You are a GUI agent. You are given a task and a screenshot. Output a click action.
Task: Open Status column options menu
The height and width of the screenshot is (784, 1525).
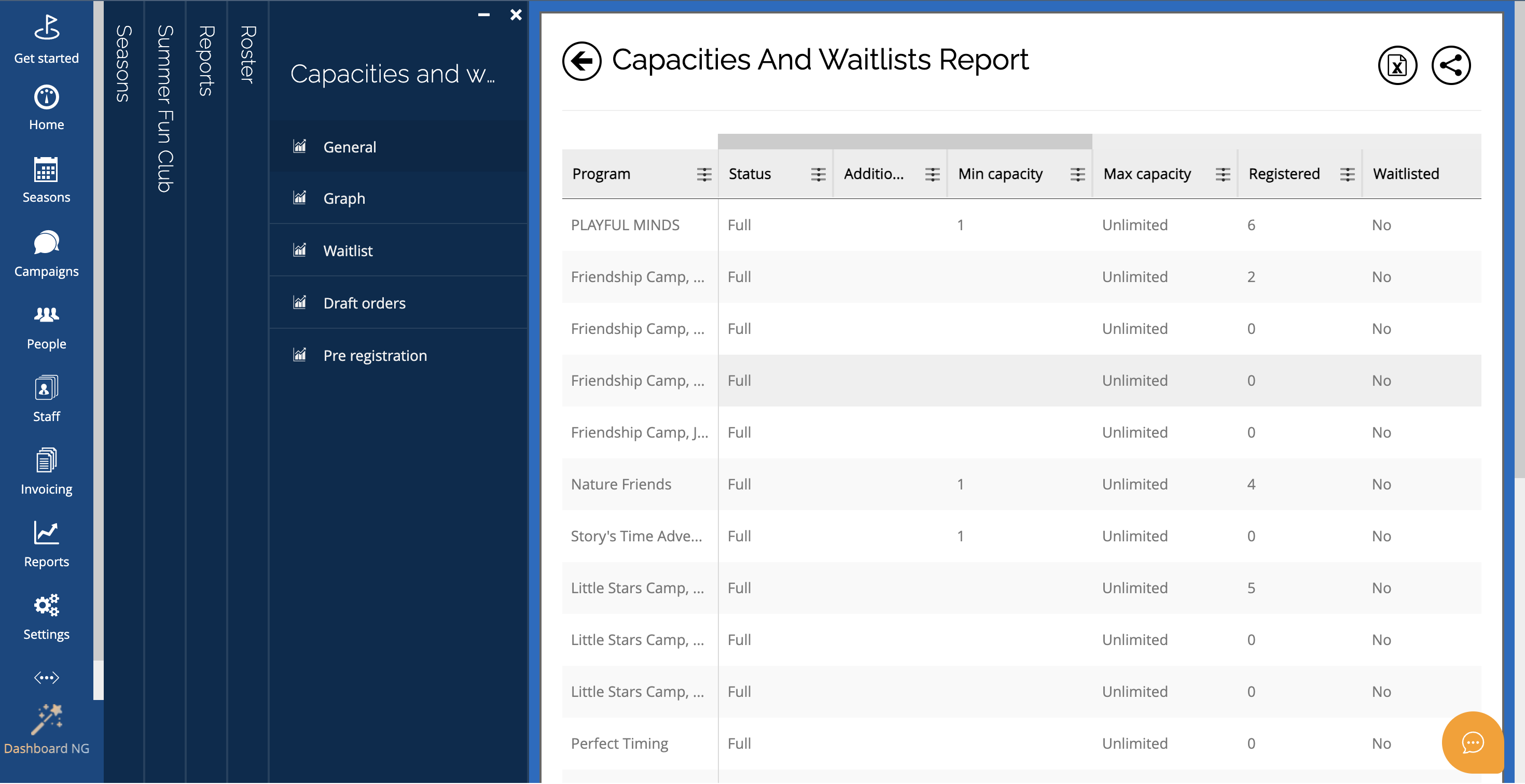818,174
